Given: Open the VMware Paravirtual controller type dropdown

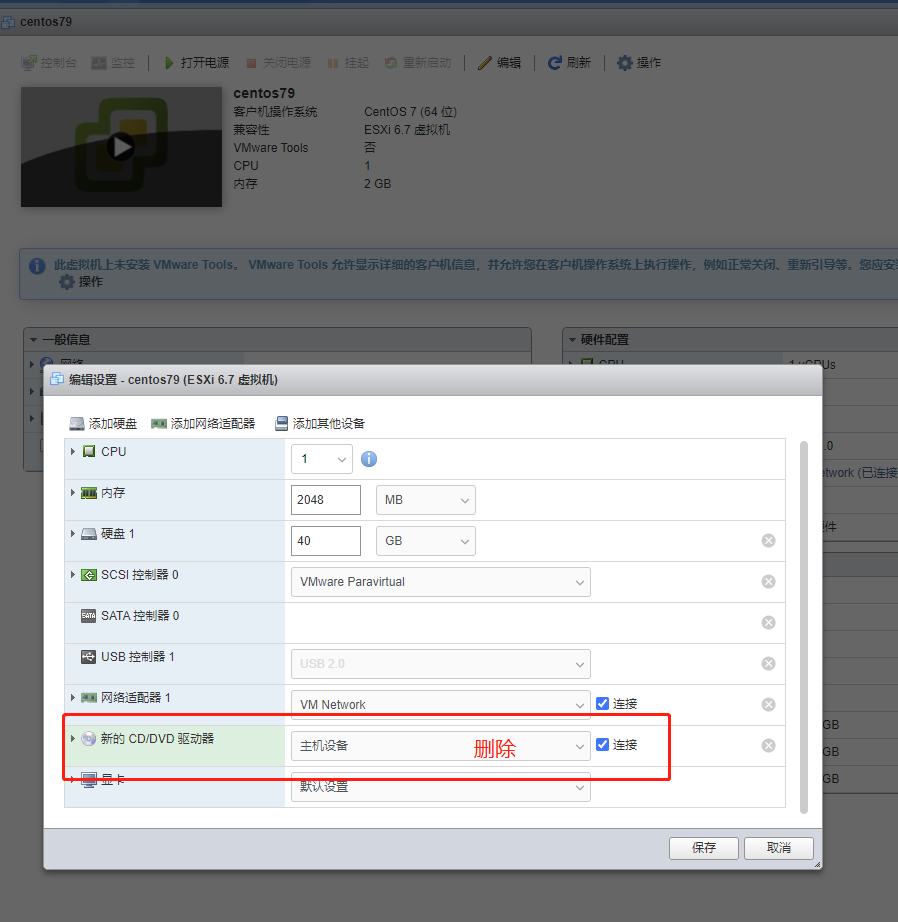Looking at the screenshot, I should coord(440,581).
